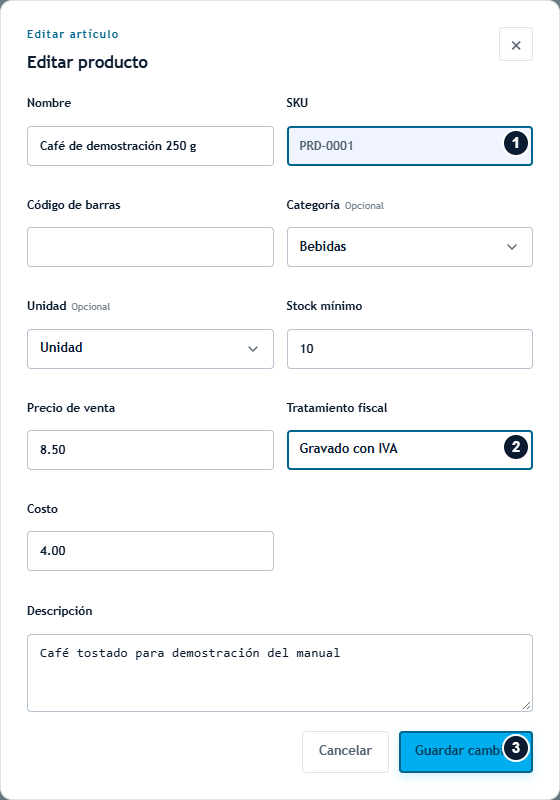Expand the Unidad dropdown chevron
Viewport: 560px width, 800px height.
pyautogui.click(x=252, y=349)
